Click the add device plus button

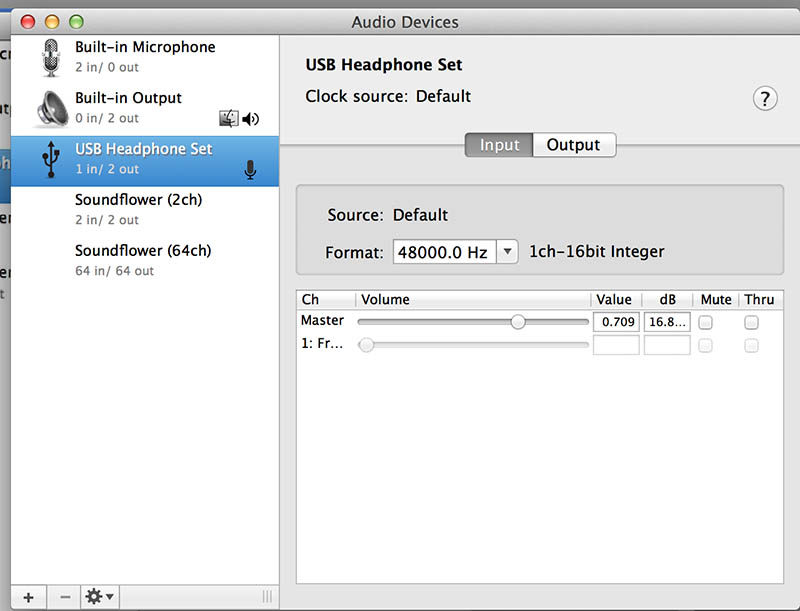pyautogui.click(x=28, y=596)
